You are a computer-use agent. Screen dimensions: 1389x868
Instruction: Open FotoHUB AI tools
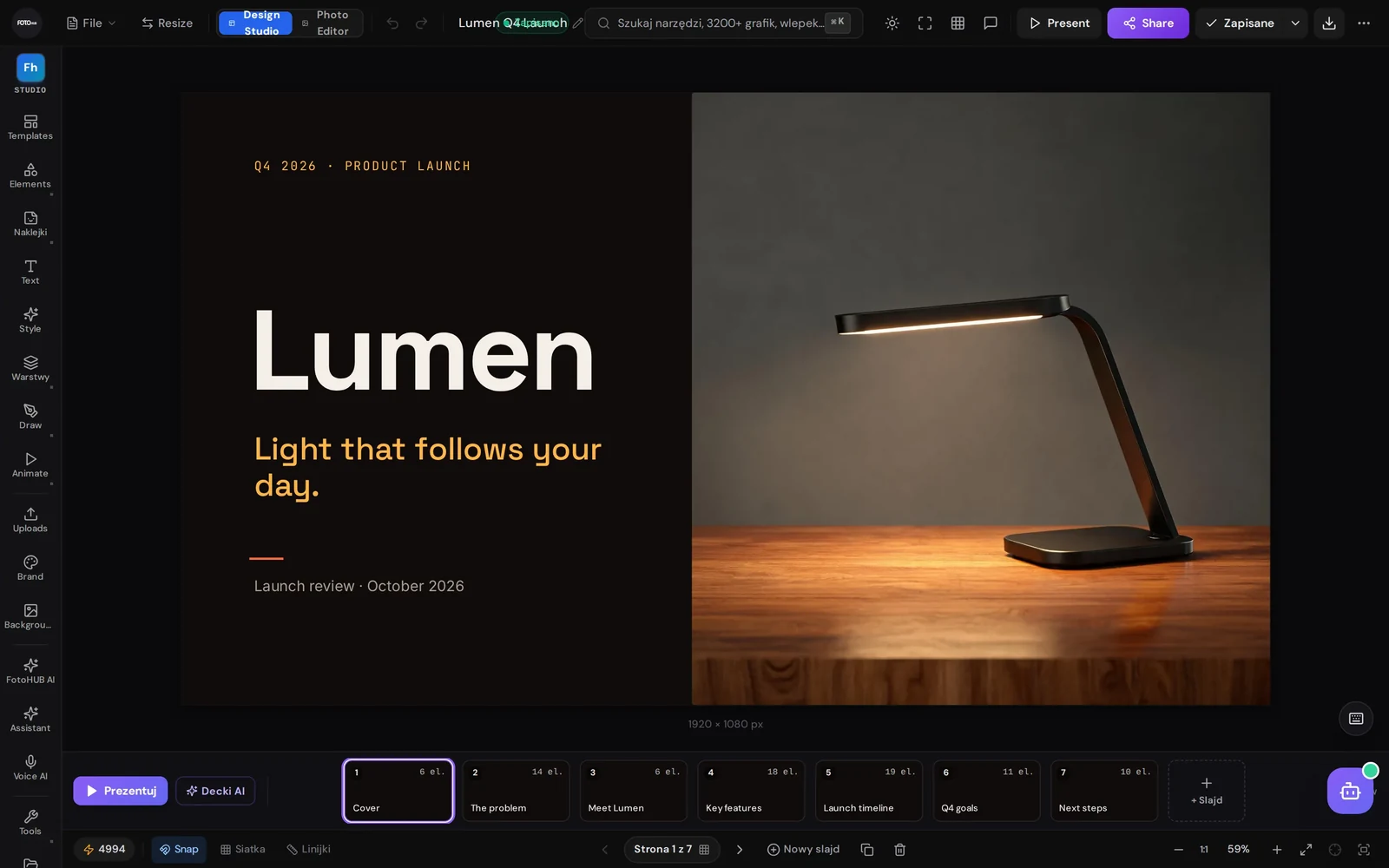coord(30,671)
